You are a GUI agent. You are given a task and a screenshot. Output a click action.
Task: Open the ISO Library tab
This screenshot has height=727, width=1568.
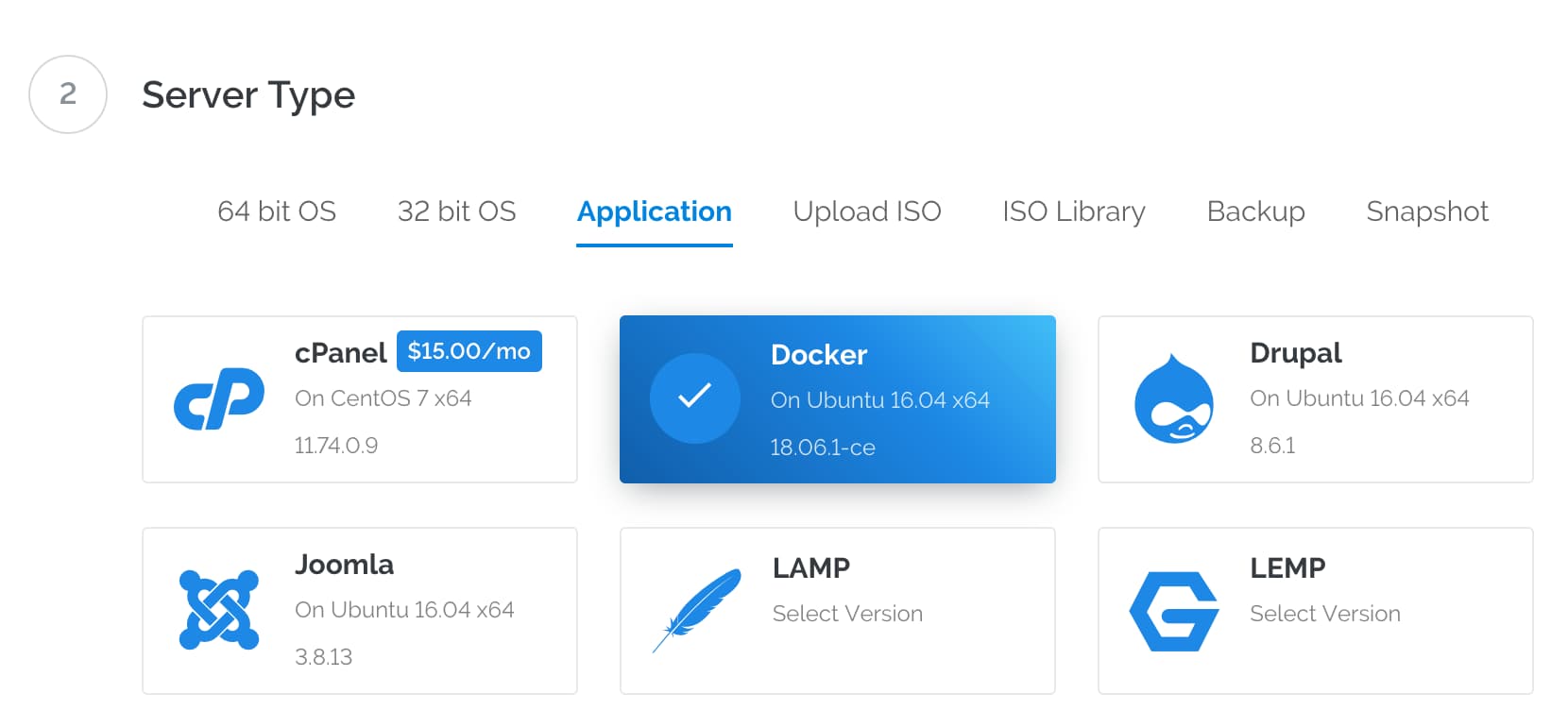(1074, 212)
